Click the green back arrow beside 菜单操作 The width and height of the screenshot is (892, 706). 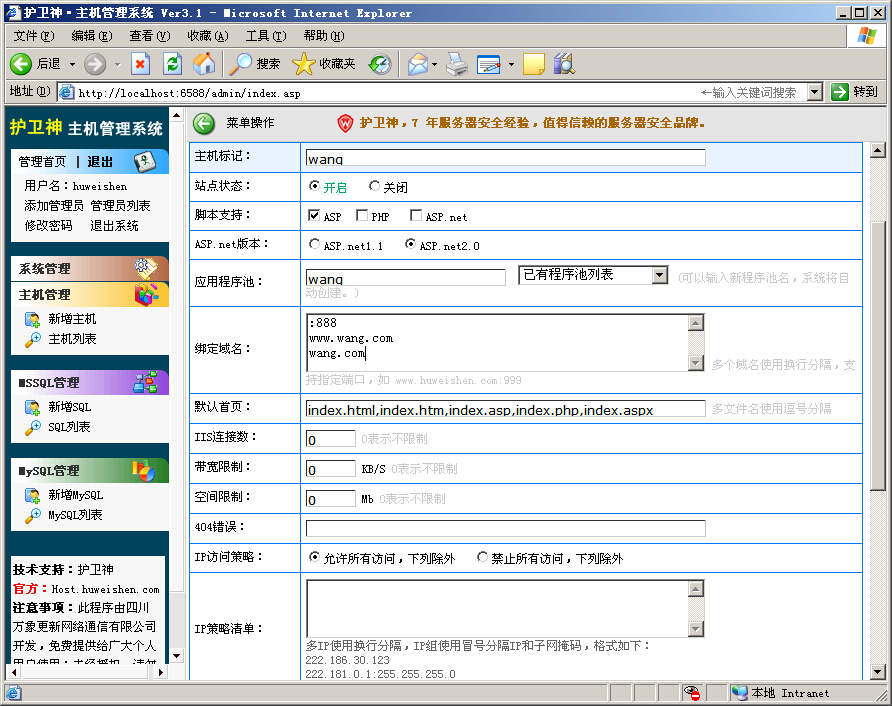(x=204, y=123)
